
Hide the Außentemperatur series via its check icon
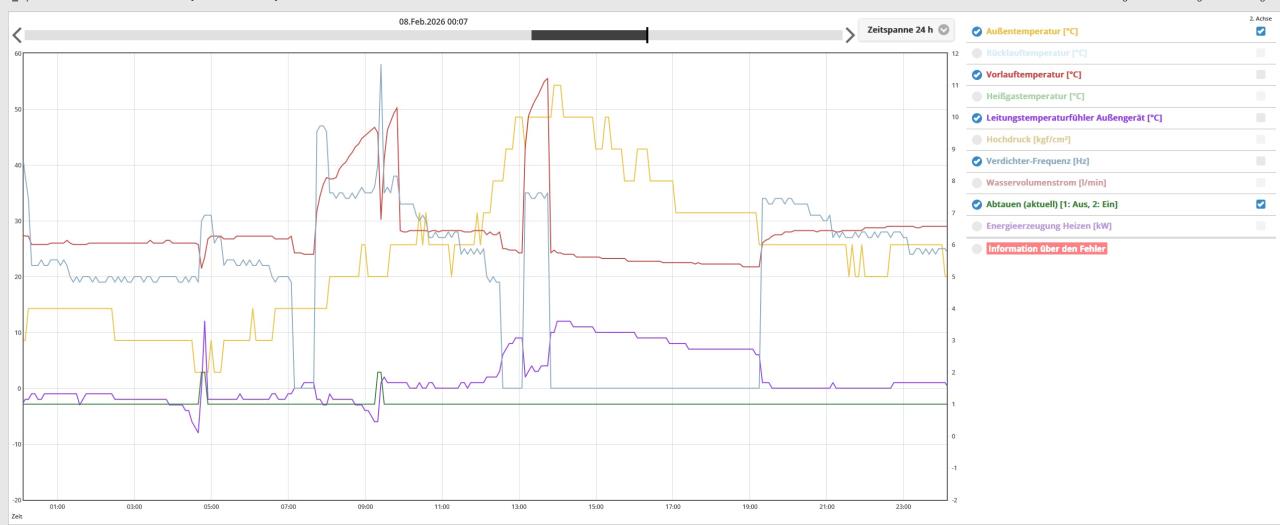[x=977, y=32]
